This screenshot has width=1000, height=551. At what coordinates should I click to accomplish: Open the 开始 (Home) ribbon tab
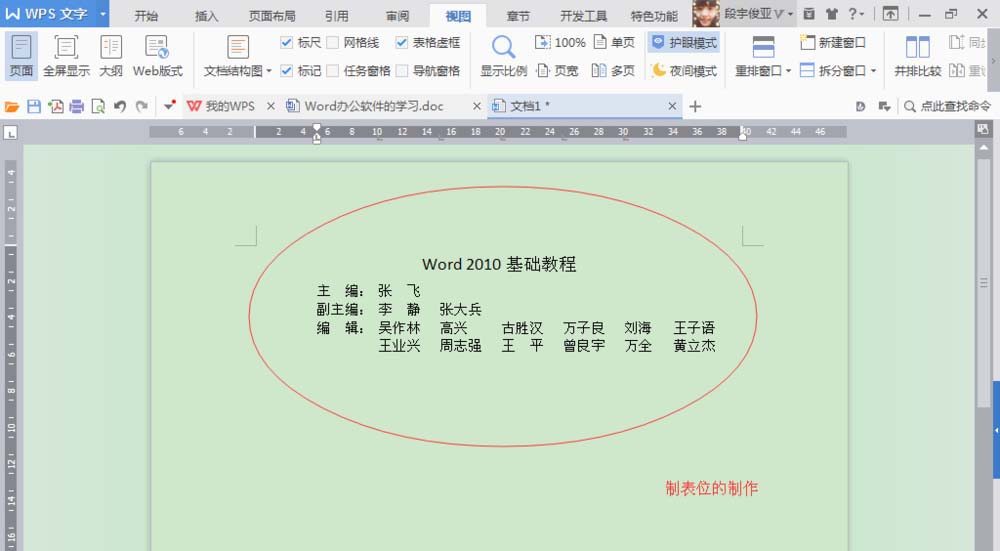pos(146,16)
